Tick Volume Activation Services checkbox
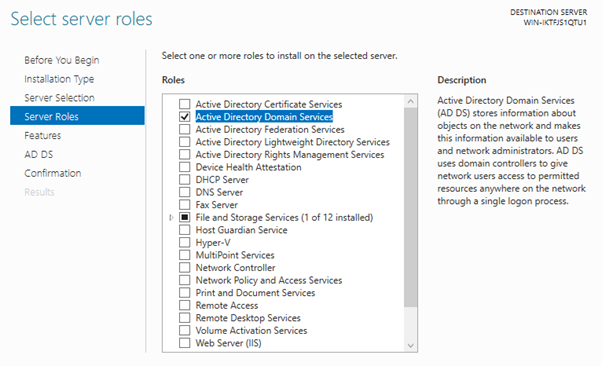The height and width of the screenshot is (366, 602). pos(185,330)
